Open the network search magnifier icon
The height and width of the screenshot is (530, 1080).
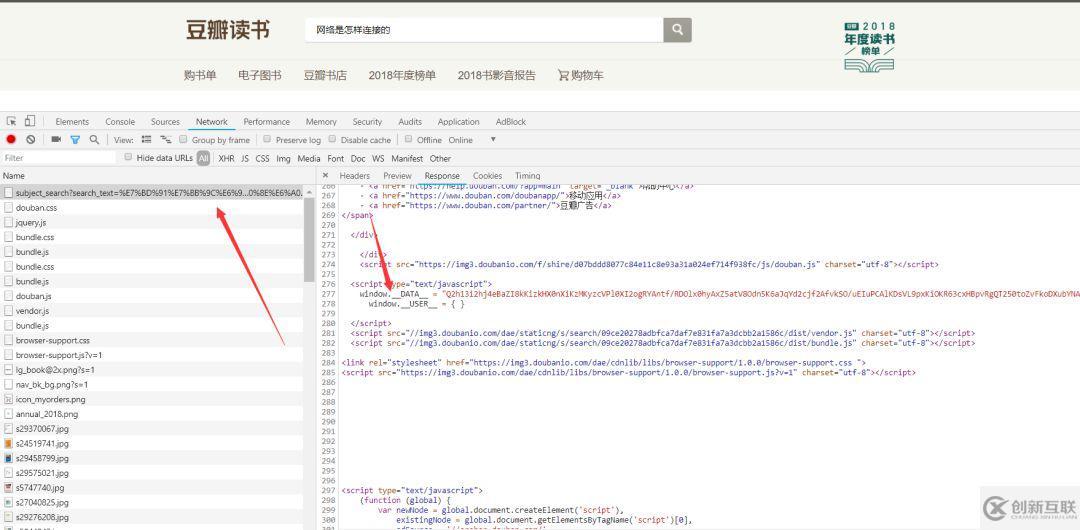[x=94, y=140]
